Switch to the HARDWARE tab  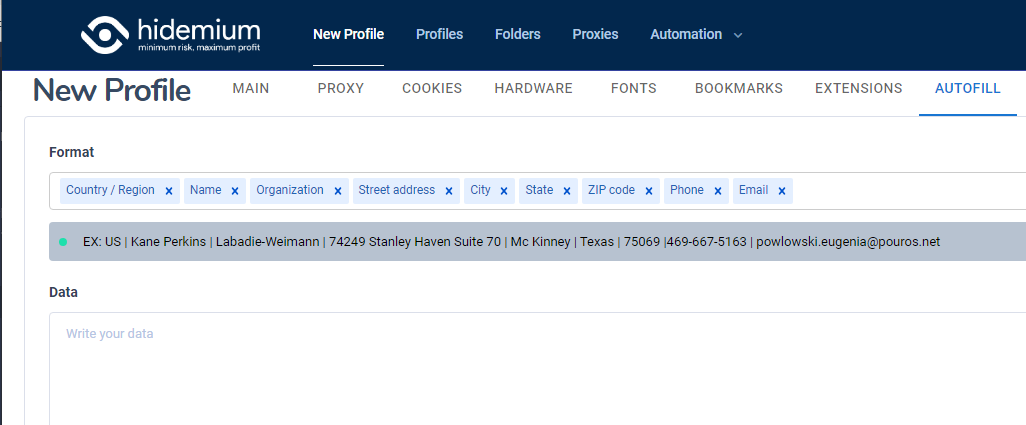point(533,88)
